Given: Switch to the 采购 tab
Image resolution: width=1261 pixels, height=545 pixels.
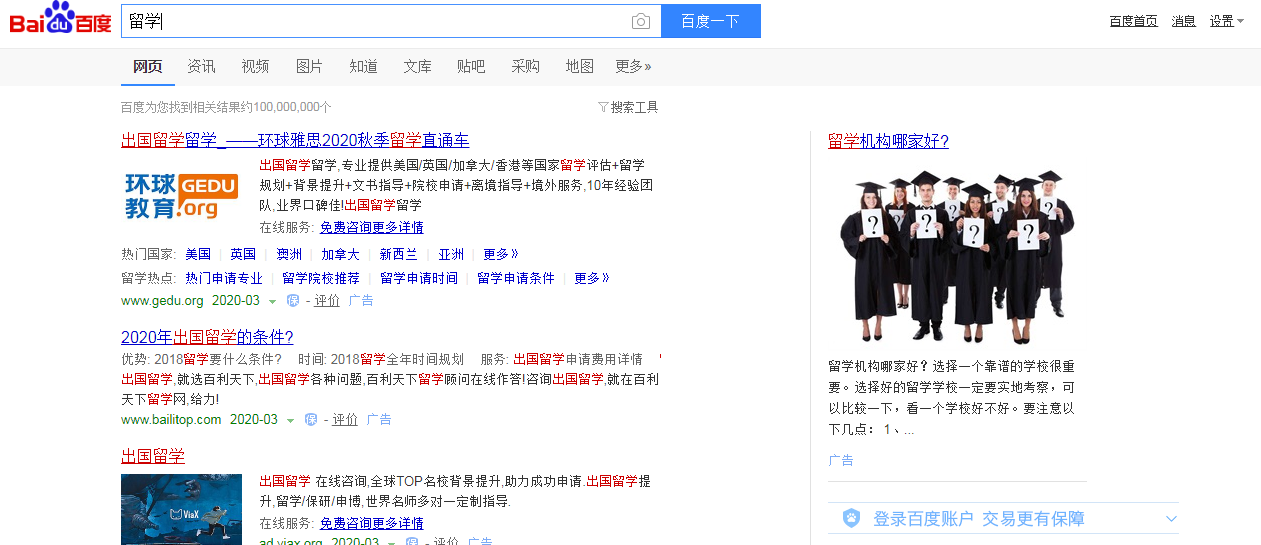Looking at the screenshot, I should (525, 66).
